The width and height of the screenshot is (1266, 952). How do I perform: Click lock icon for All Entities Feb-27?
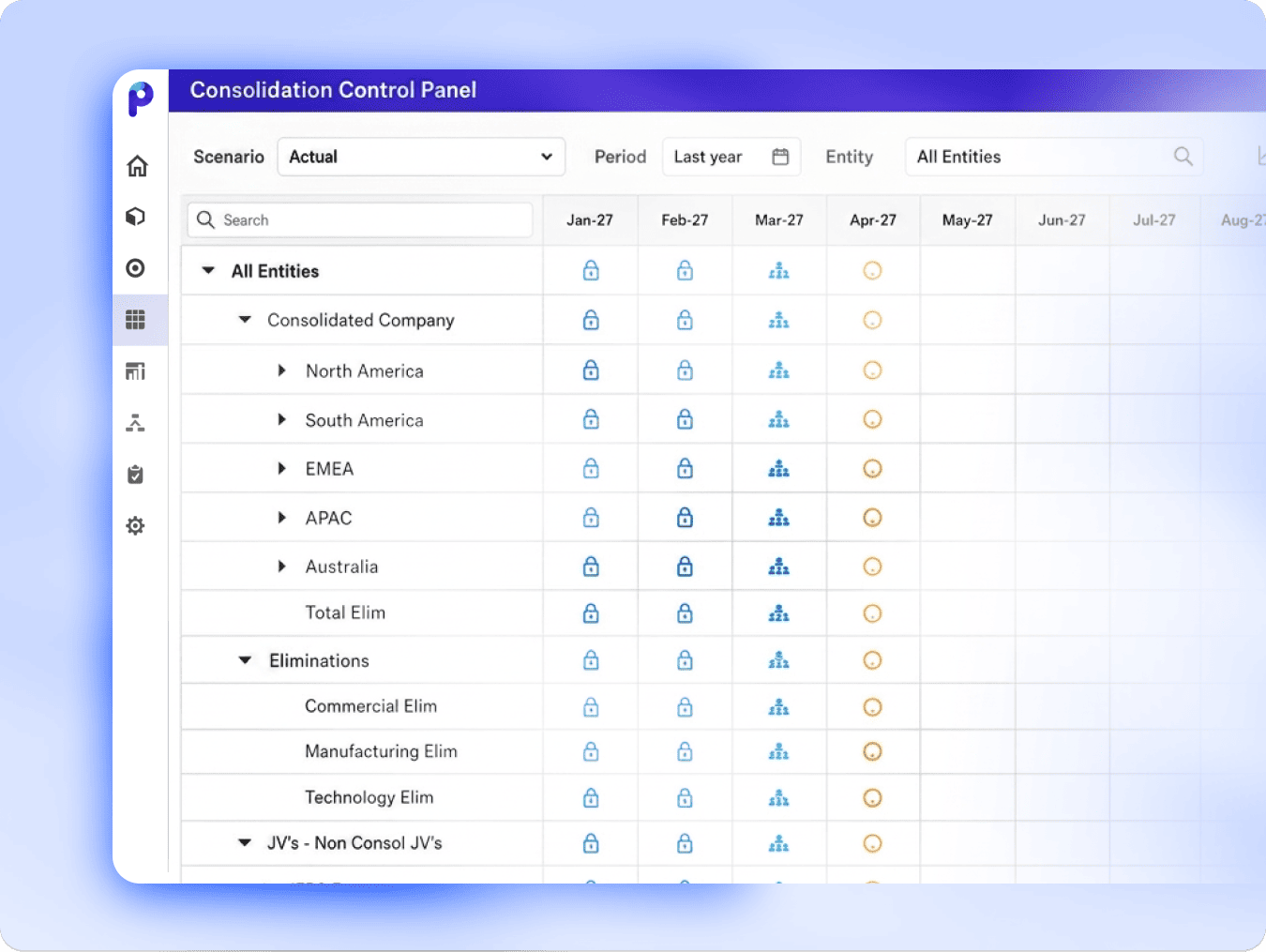coord(686,271)
